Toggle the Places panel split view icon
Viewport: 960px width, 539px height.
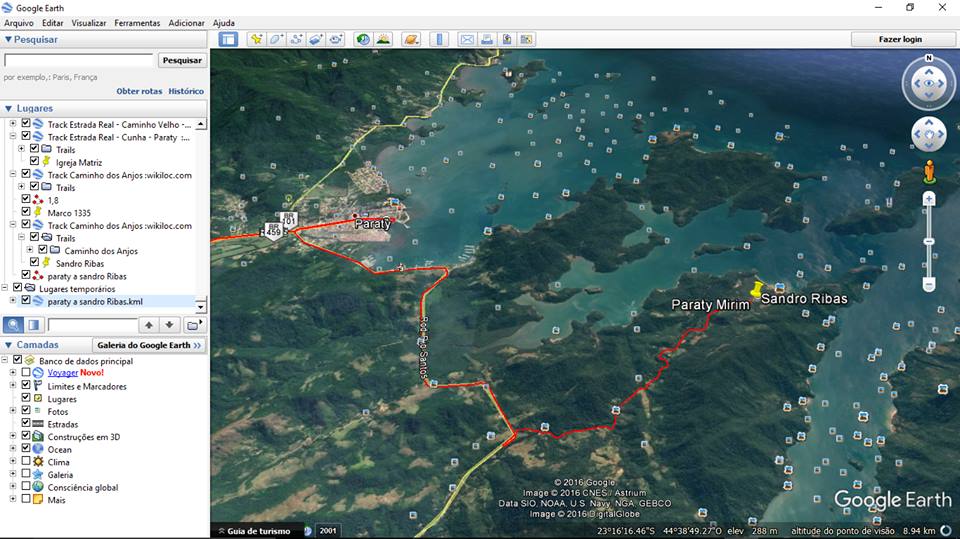[34, 325]
